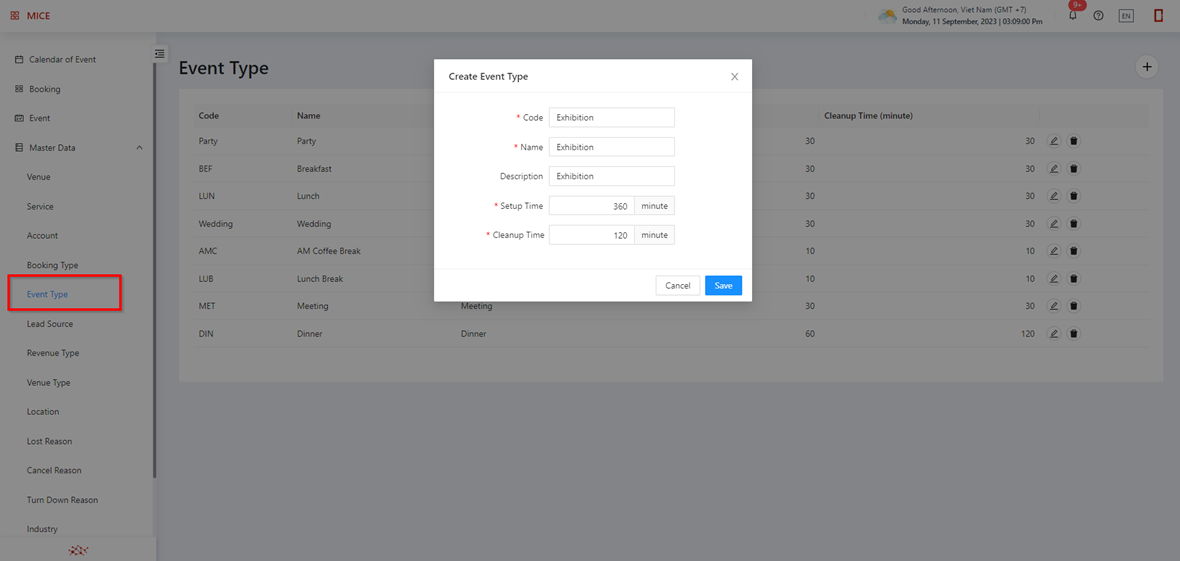
Task: Open the EN language selector
Action: pos(1126,16)
